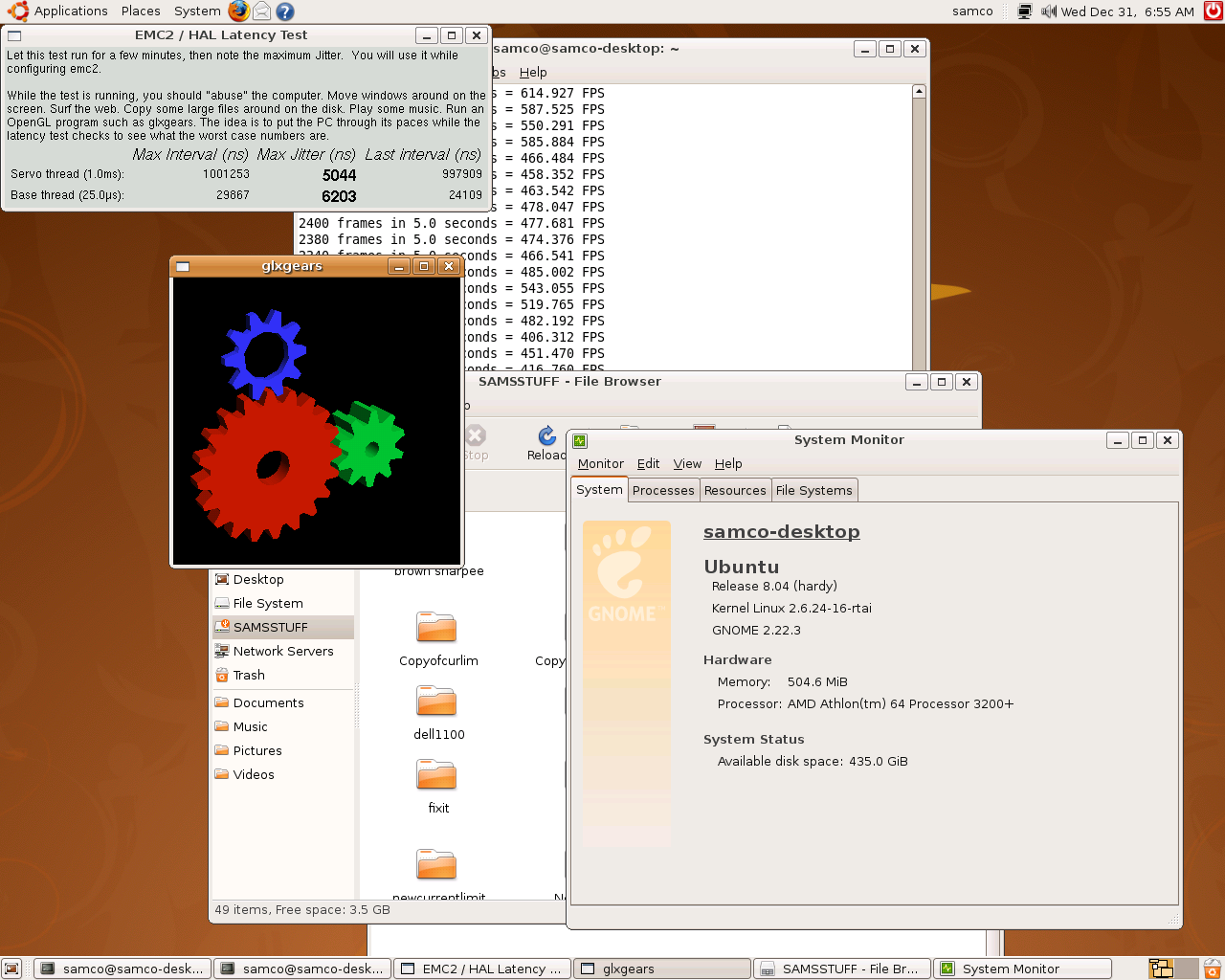Select File System in the sidebar
Screen dimensions: 1225x980
tap(281, 603)
